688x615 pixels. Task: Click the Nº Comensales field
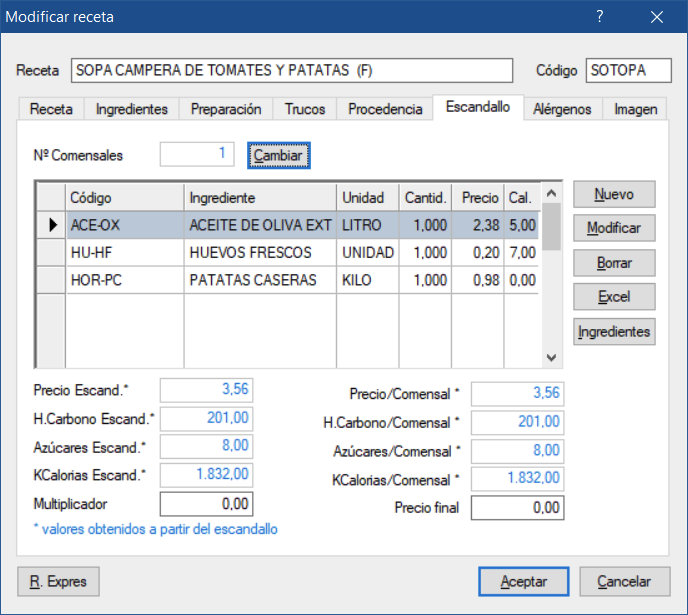pos(197,154)
